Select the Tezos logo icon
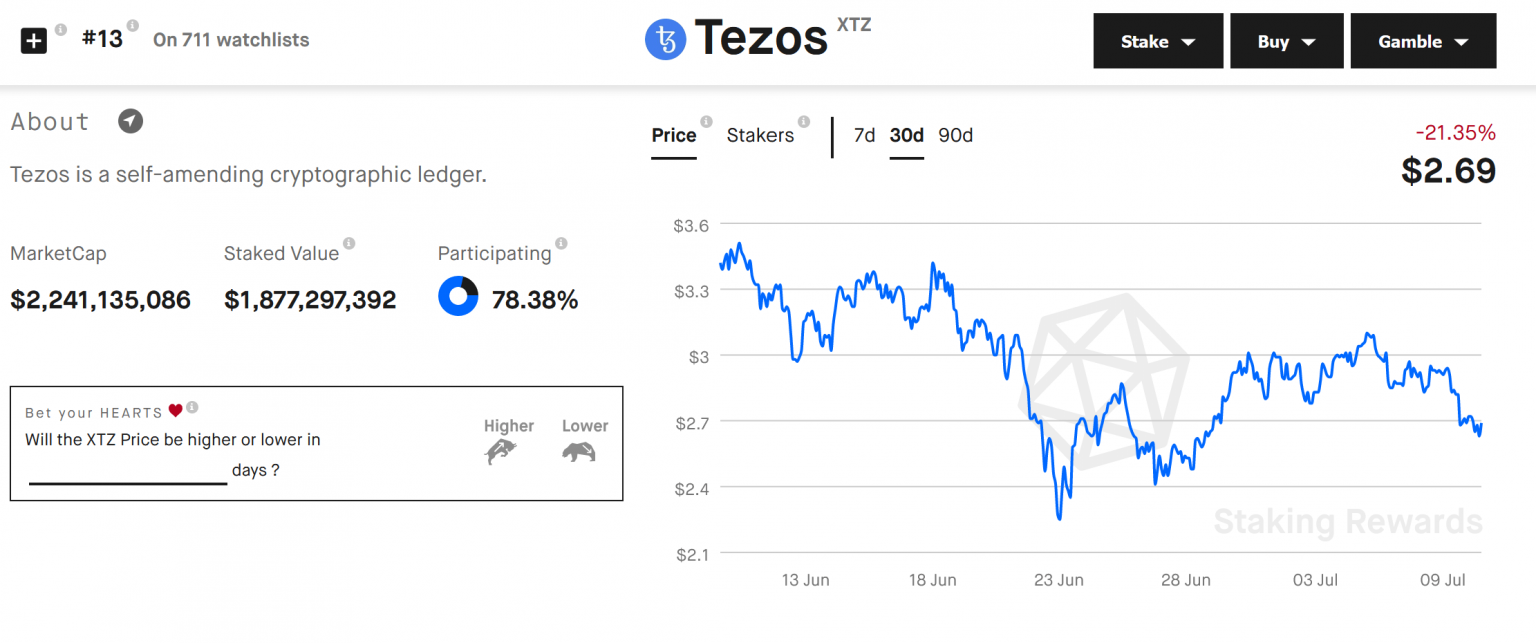1536x643 pixels. (x=665, y=39)
